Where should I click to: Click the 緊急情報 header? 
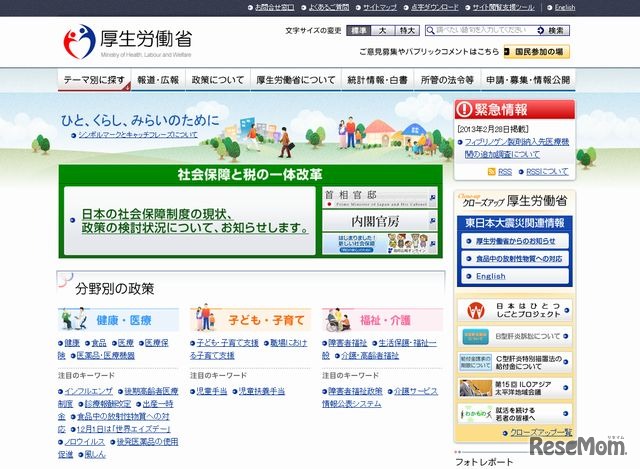click(x=515, y=109)
